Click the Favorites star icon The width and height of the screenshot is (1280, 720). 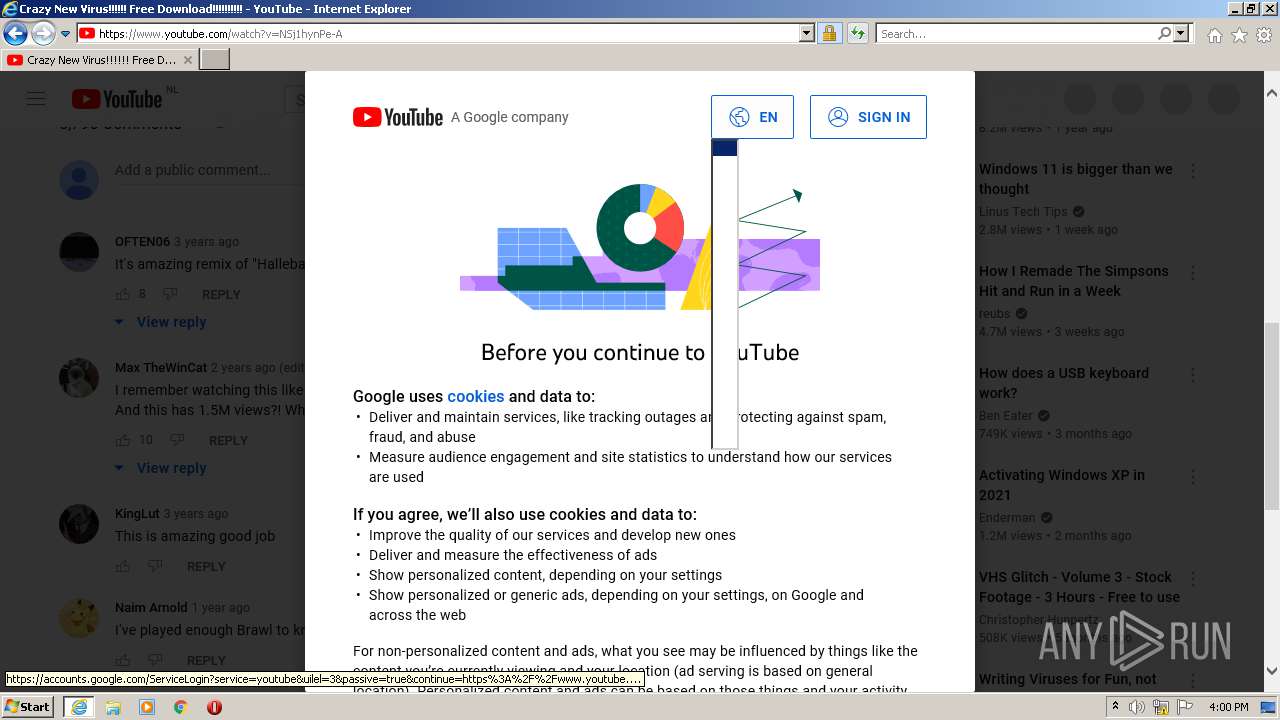pyautogui.click(x=1239, y=35)
